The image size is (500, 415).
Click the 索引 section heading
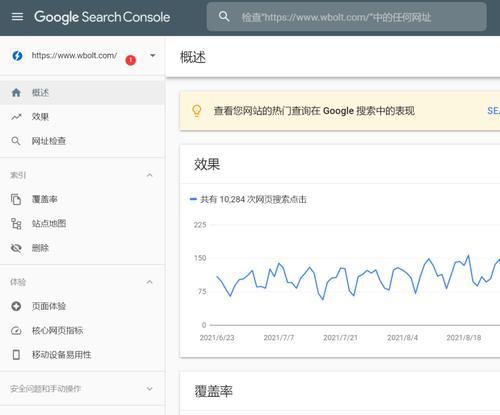click(x=18, y=175)
